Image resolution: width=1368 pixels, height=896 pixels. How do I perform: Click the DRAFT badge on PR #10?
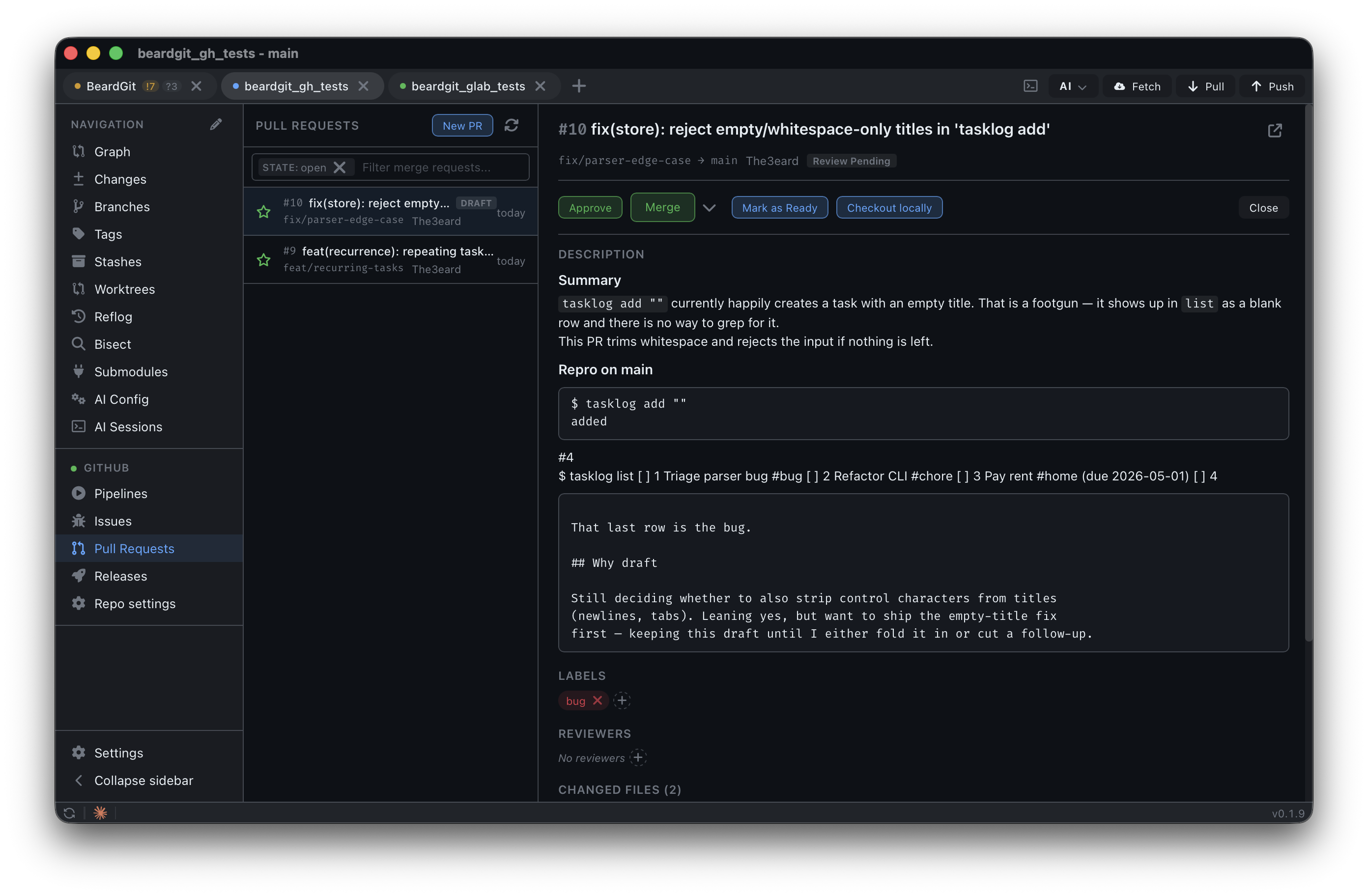pyautogui.click(x=475, y=203)
